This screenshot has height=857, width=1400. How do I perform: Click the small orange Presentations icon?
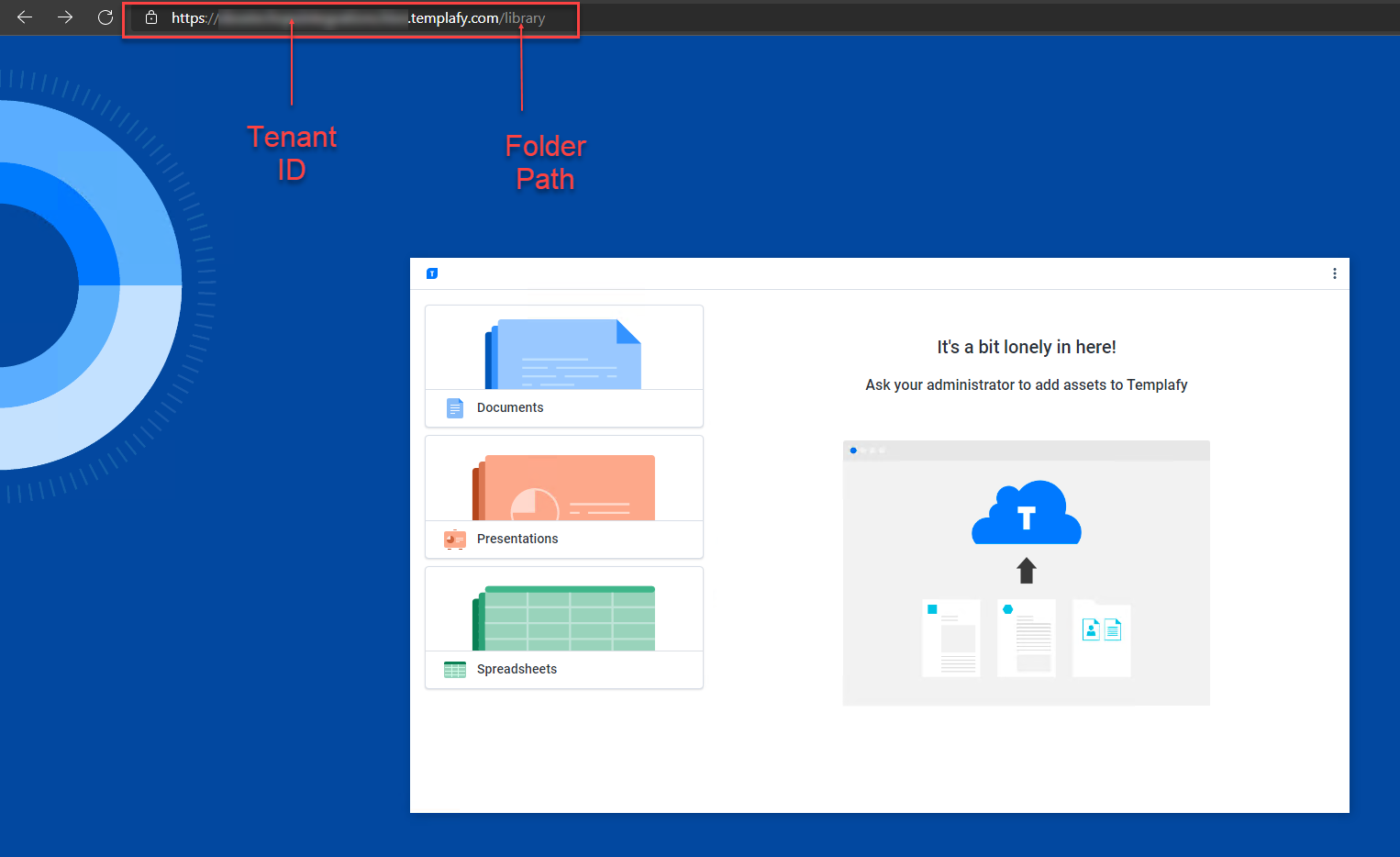pos(455,540)
